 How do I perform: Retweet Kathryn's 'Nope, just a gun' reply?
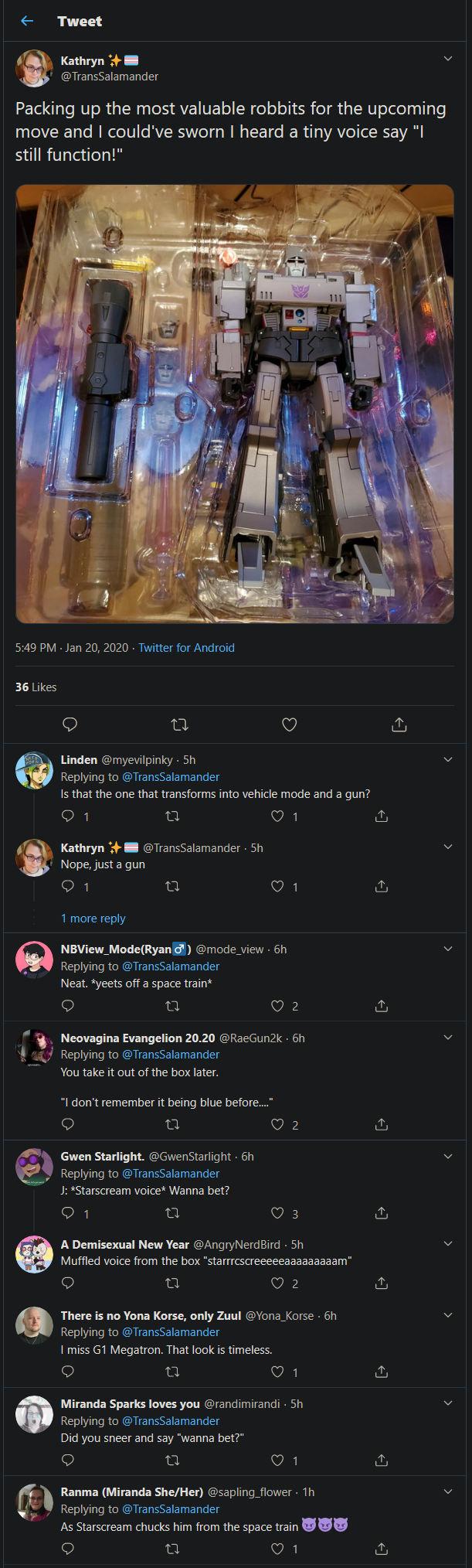pos(173,886)
